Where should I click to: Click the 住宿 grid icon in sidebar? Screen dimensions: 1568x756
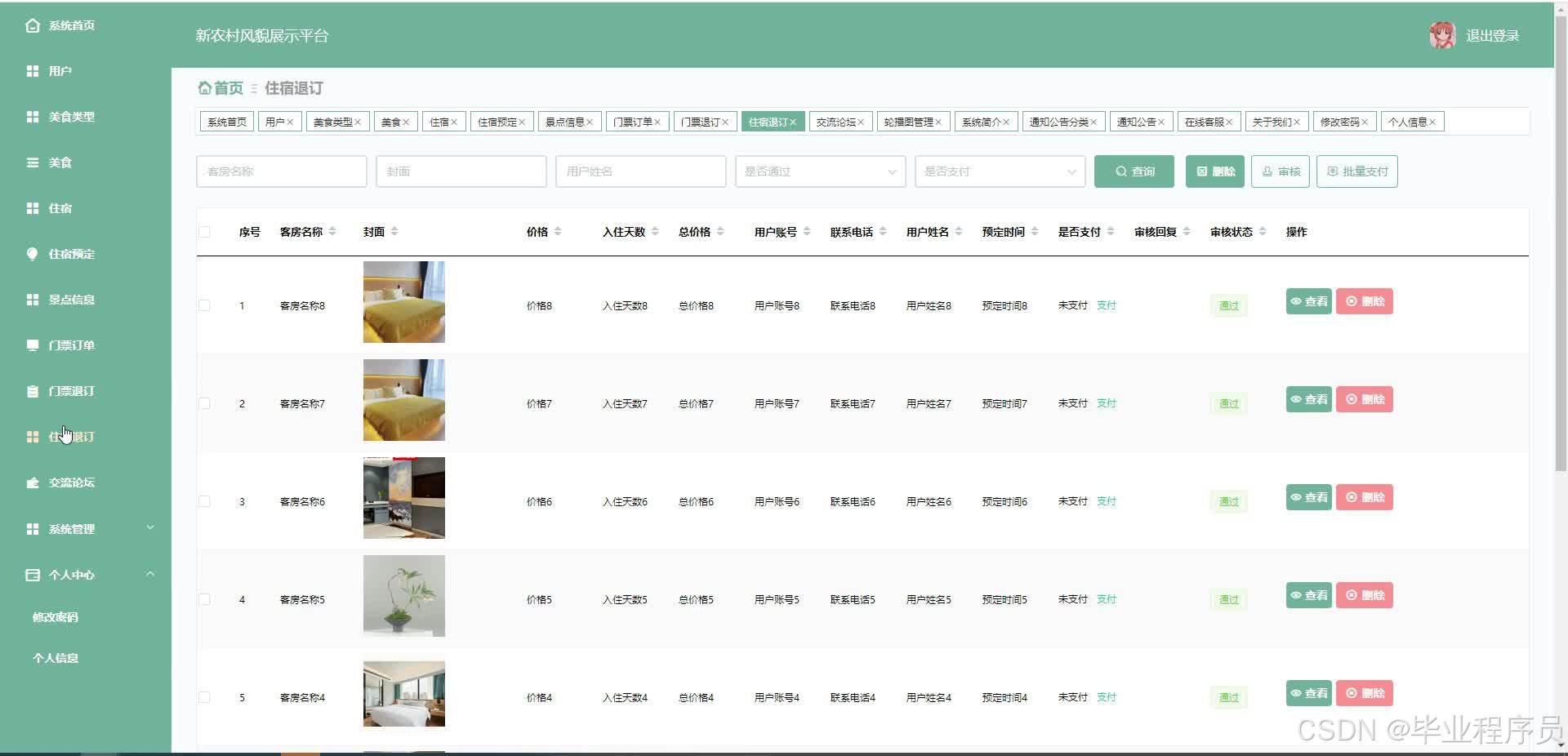(33, 208)
